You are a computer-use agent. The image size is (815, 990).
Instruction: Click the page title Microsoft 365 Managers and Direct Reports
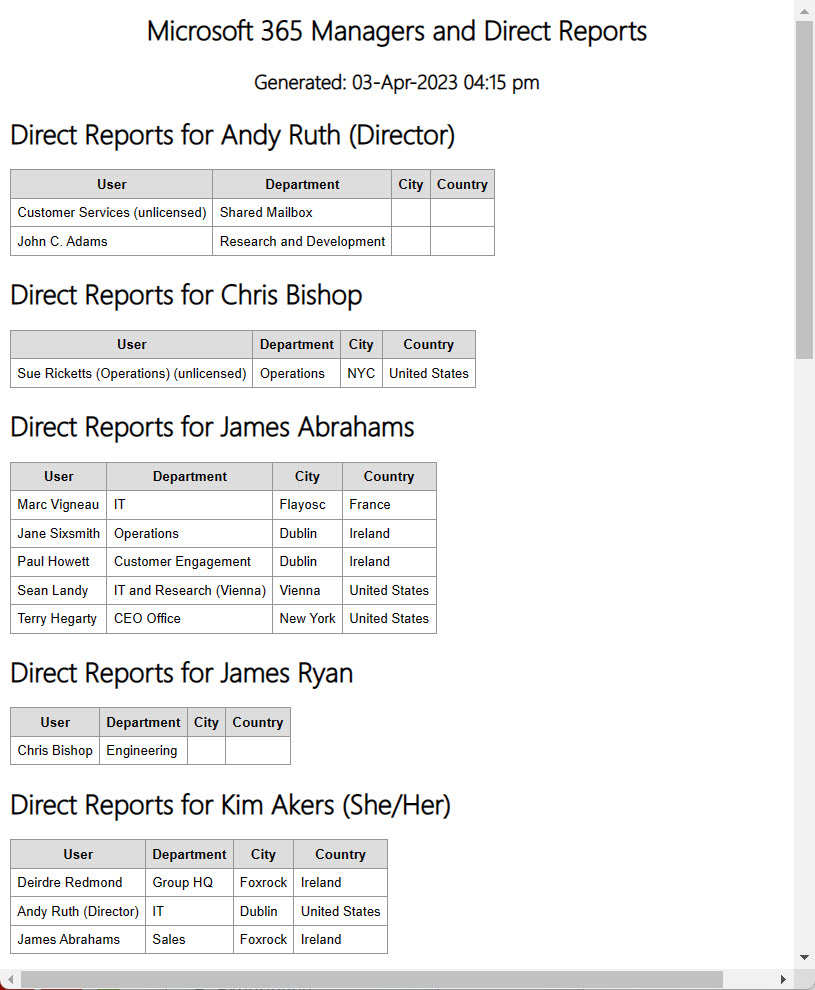tap(397, 31)
